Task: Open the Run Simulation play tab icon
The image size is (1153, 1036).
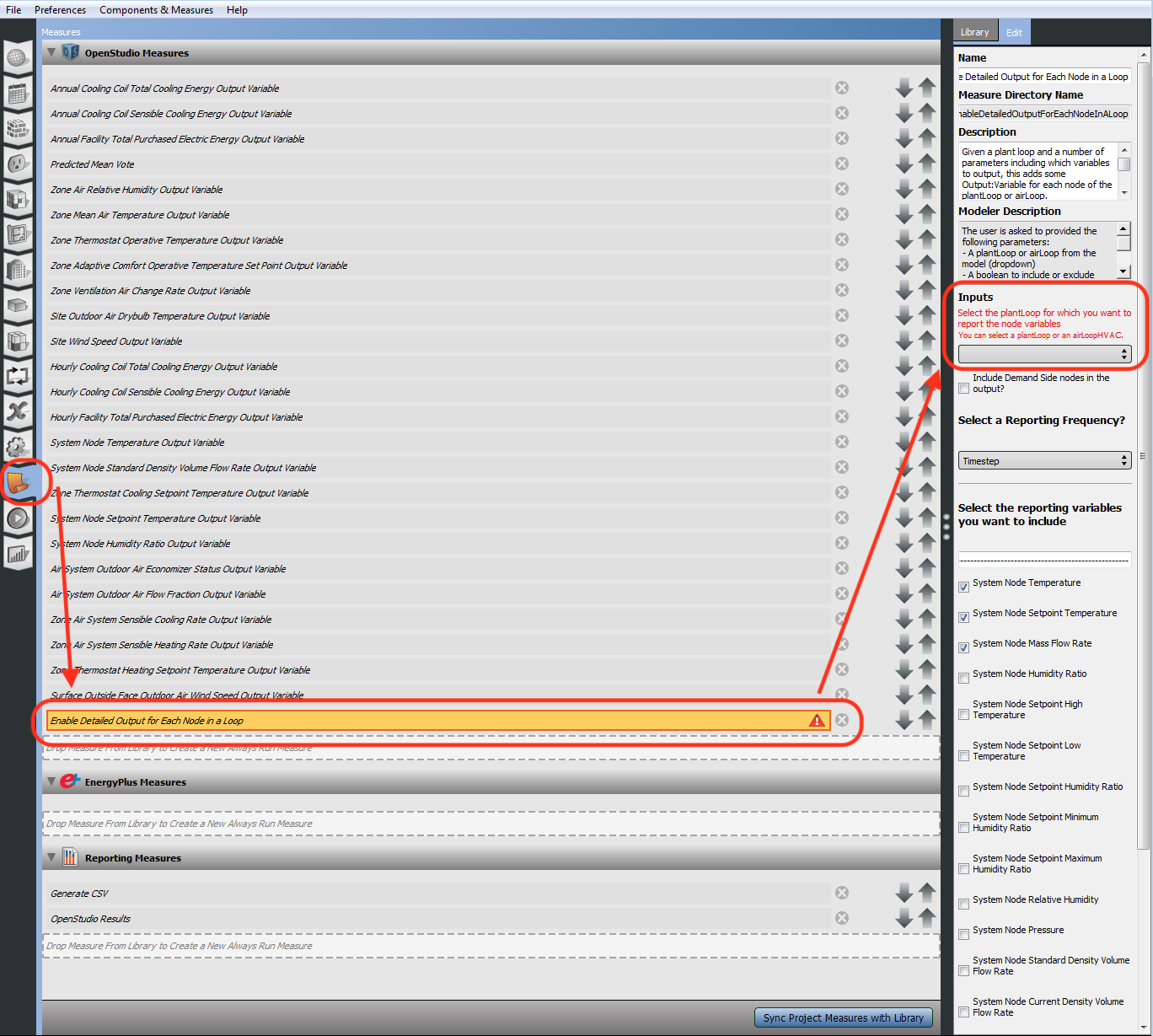Action: tap(18, 518)
